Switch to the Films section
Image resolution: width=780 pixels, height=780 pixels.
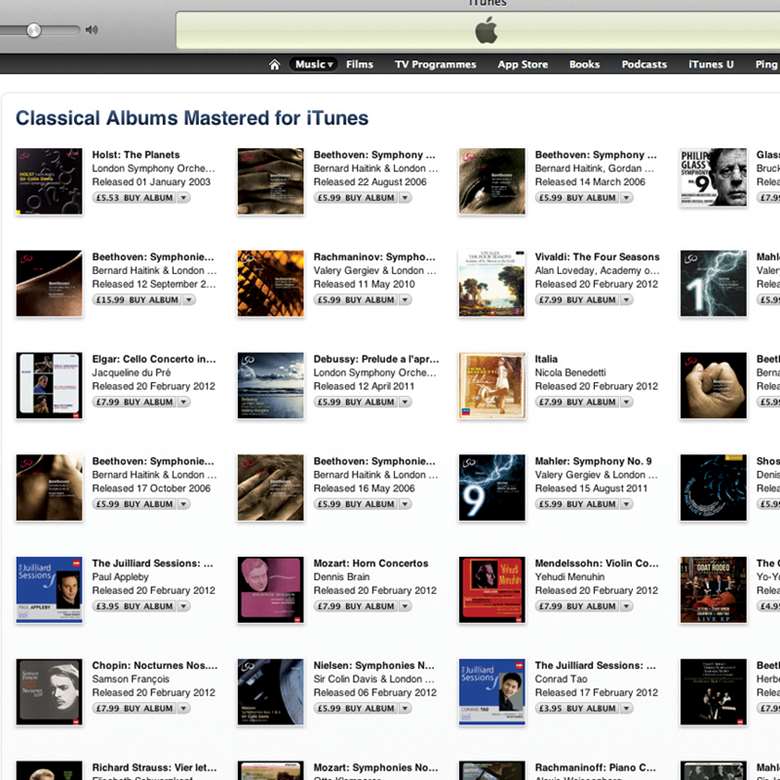(x=359, y=64)
